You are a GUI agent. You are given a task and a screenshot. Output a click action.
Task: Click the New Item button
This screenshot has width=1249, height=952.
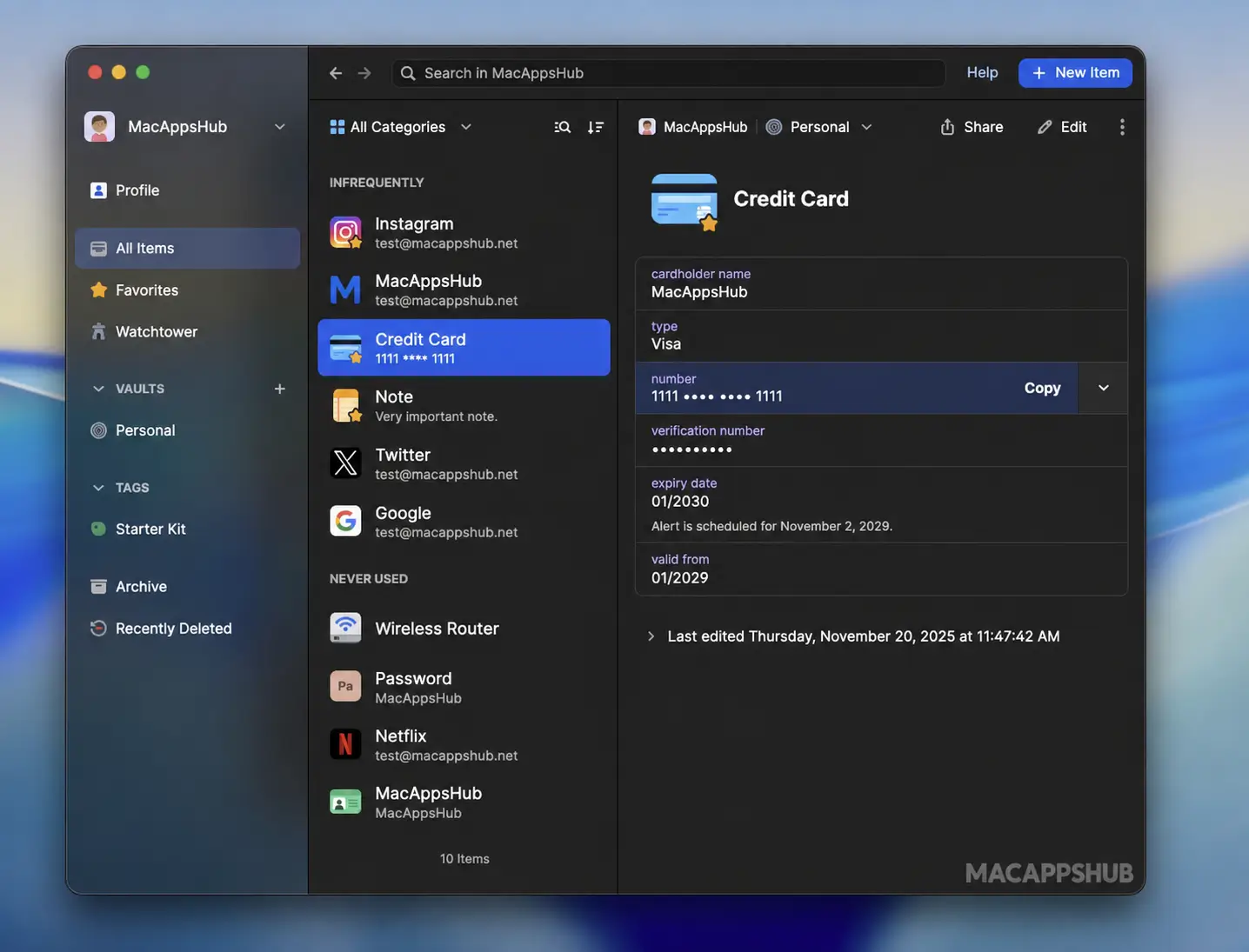point(1075,73)
